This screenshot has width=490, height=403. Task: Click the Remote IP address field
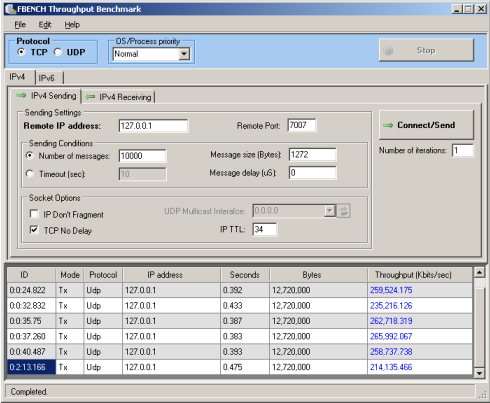click(153, 126)
